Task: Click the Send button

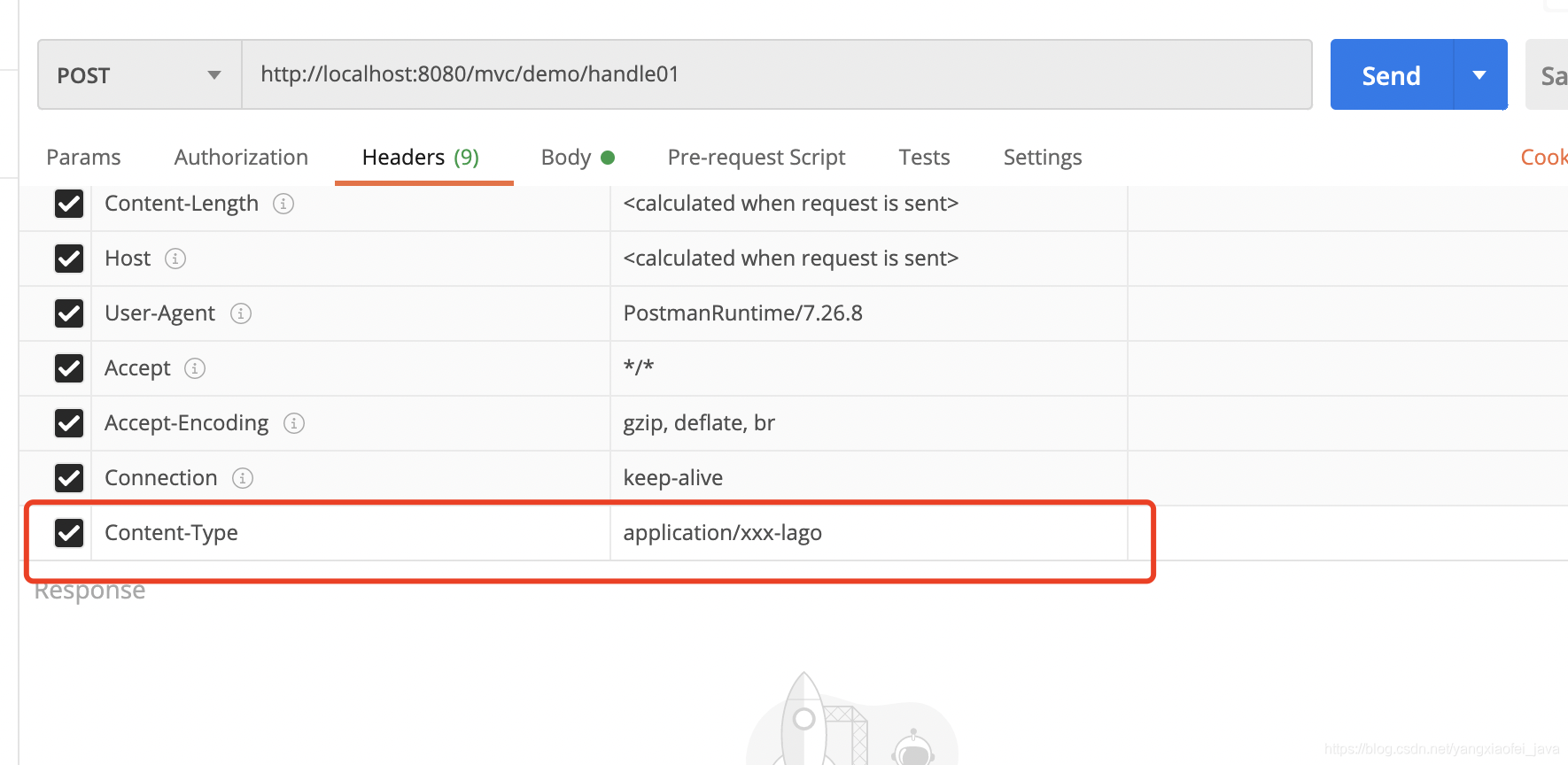Action: pos(1392,75)
